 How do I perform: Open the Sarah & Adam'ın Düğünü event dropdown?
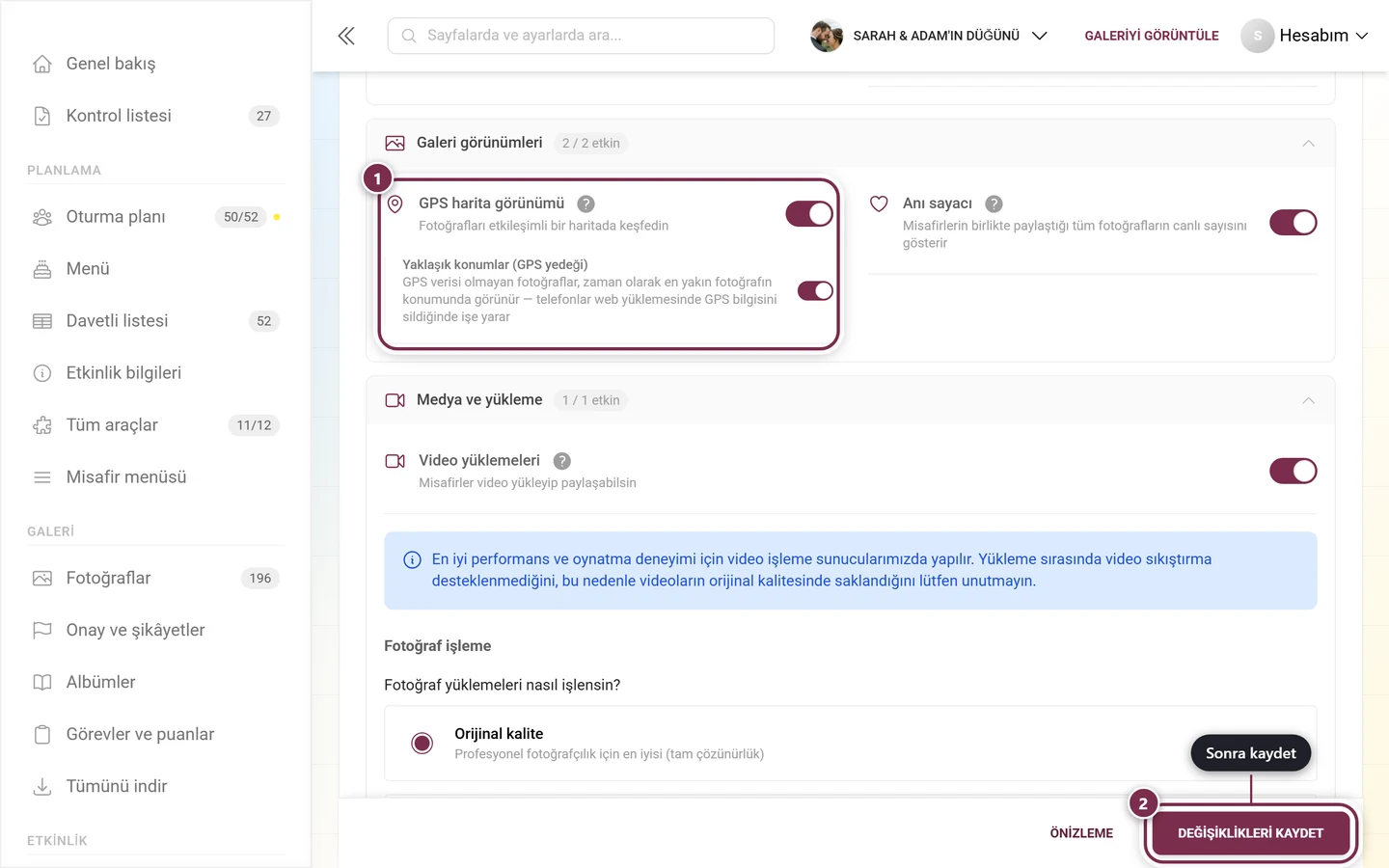pos(929,36)
